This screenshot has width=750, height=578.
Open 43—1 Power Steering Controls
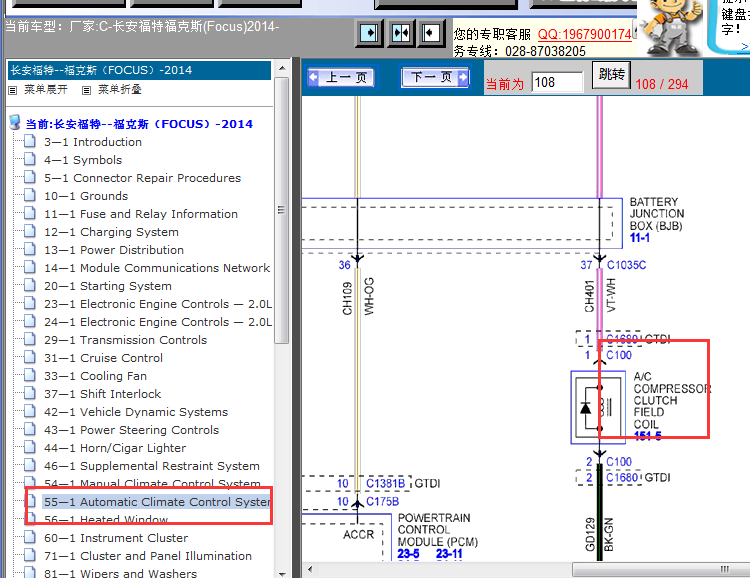tap(132, 430)
